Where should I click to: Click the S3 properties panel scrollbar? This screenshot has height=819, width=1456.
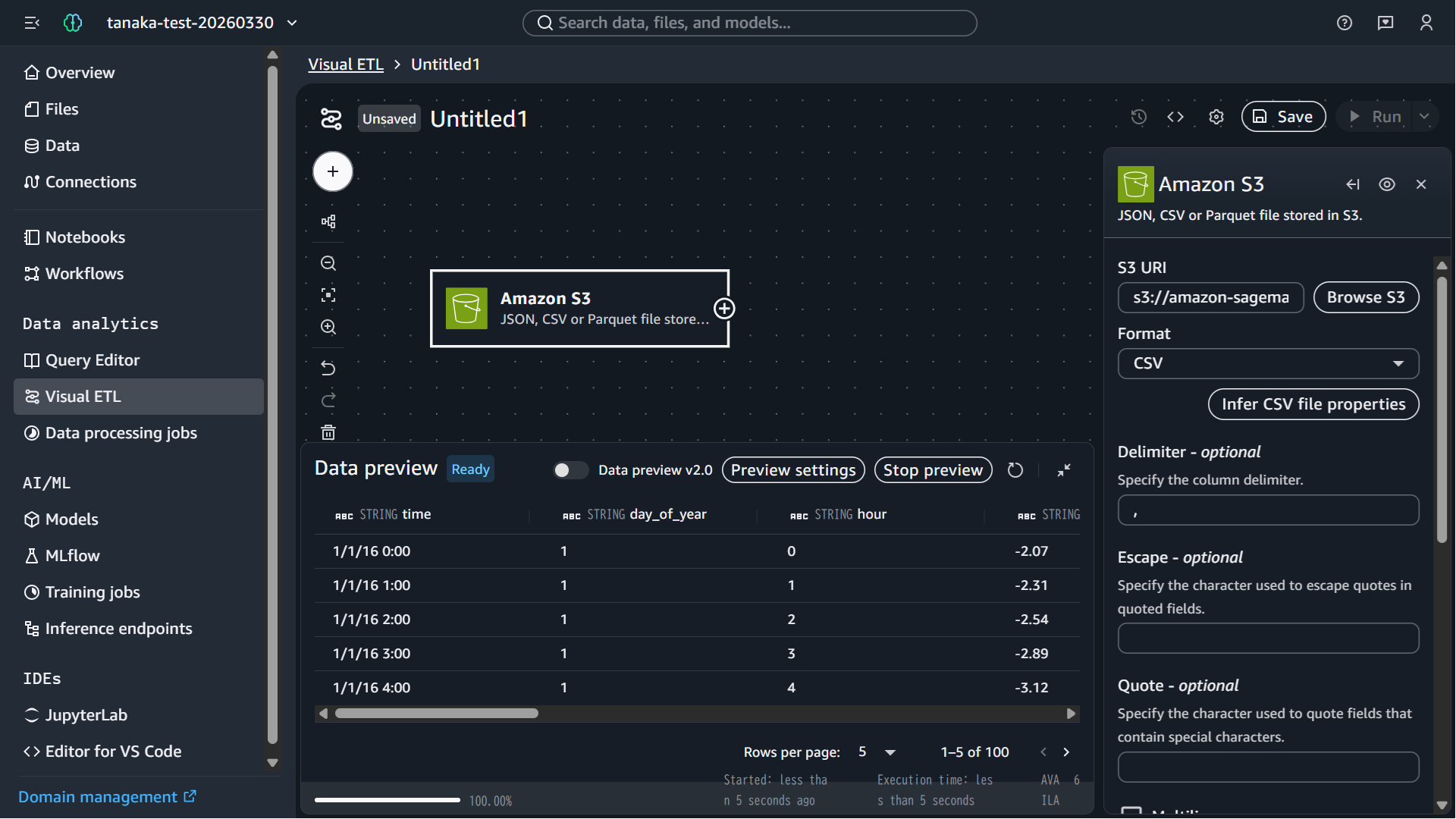(1442, 409)
